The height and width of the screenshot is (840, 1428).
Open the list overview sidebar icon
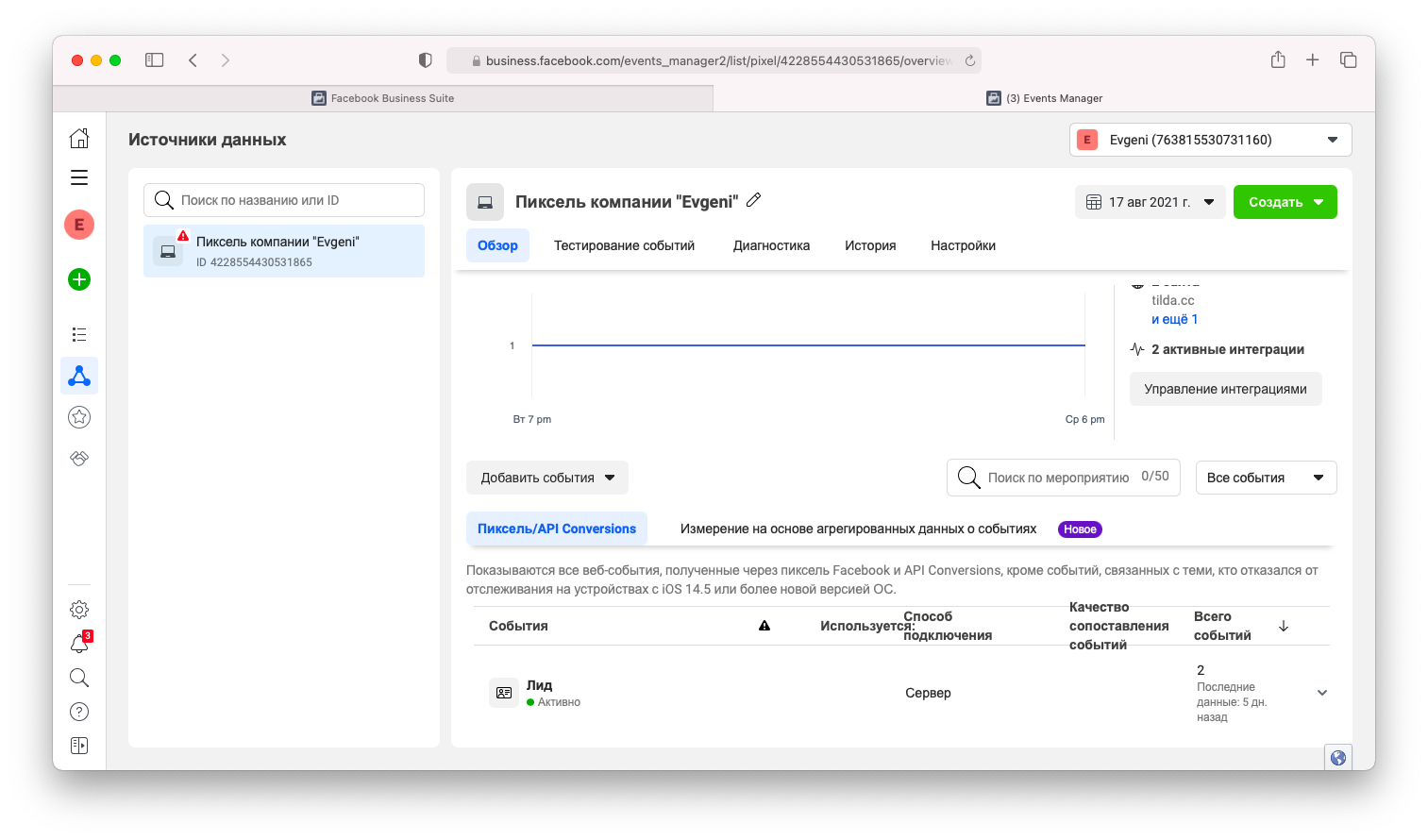pyautogui.click(x=79, y=334)
